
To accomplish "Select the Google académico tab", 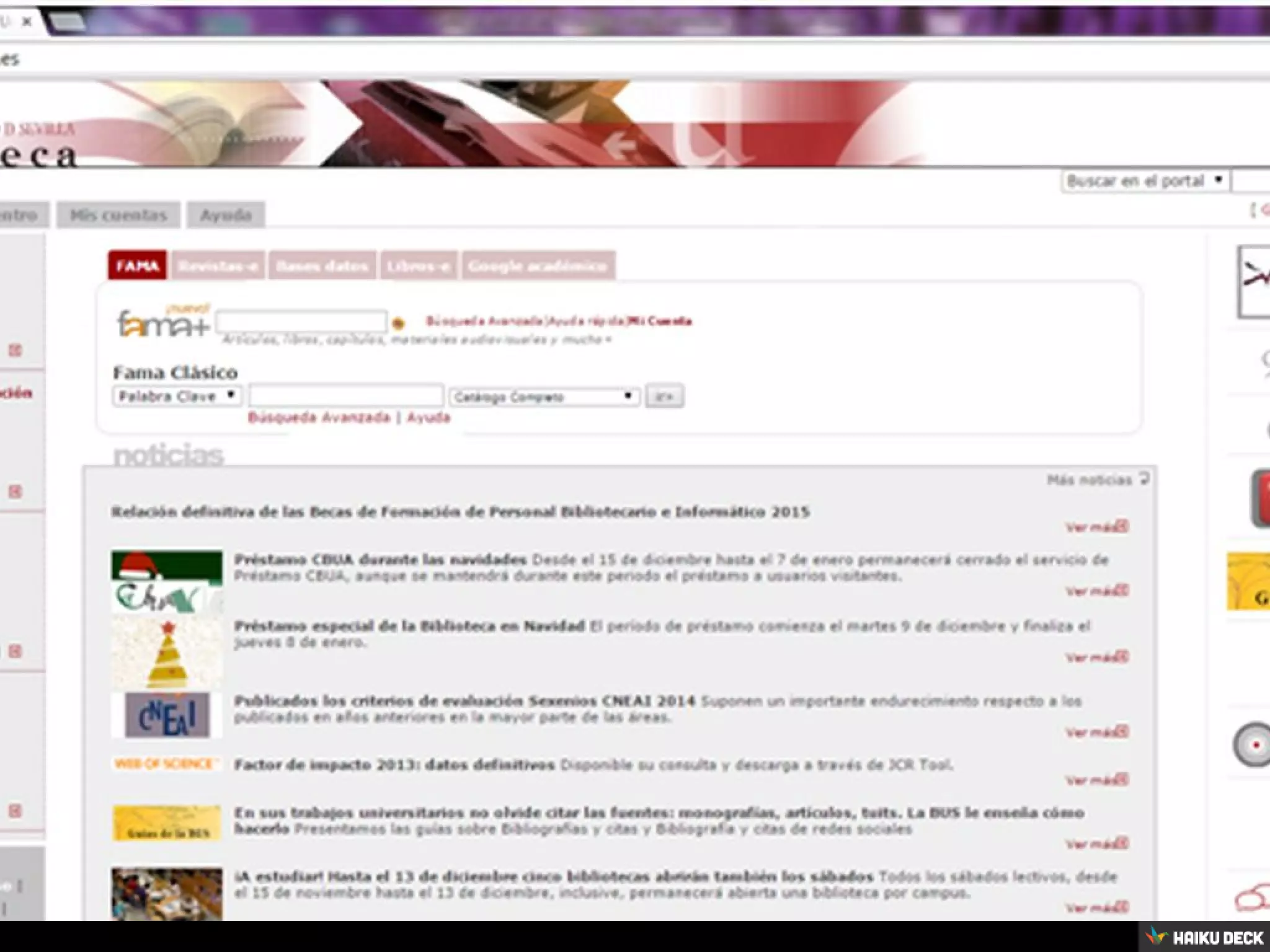I will (x=538, y=266).
